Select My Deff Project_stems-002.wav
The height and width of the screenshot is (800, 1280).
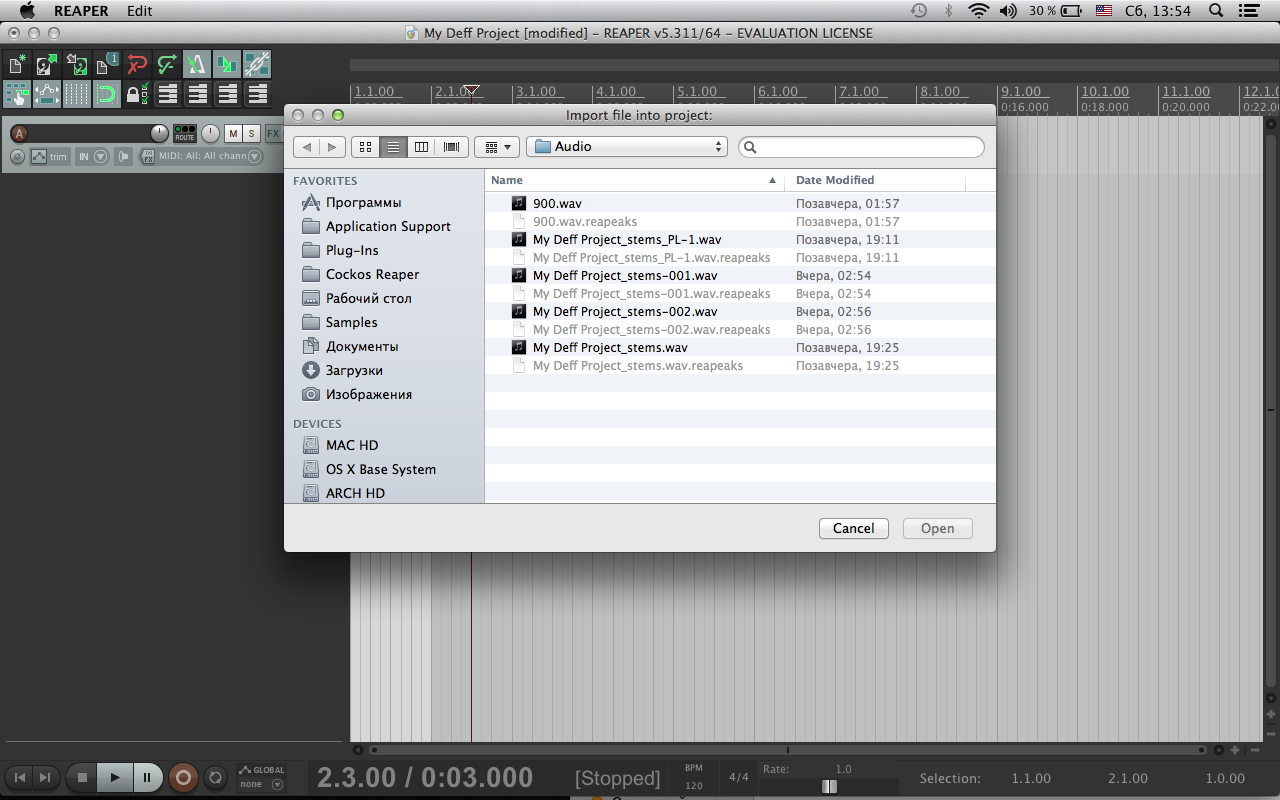pos(740,311)
